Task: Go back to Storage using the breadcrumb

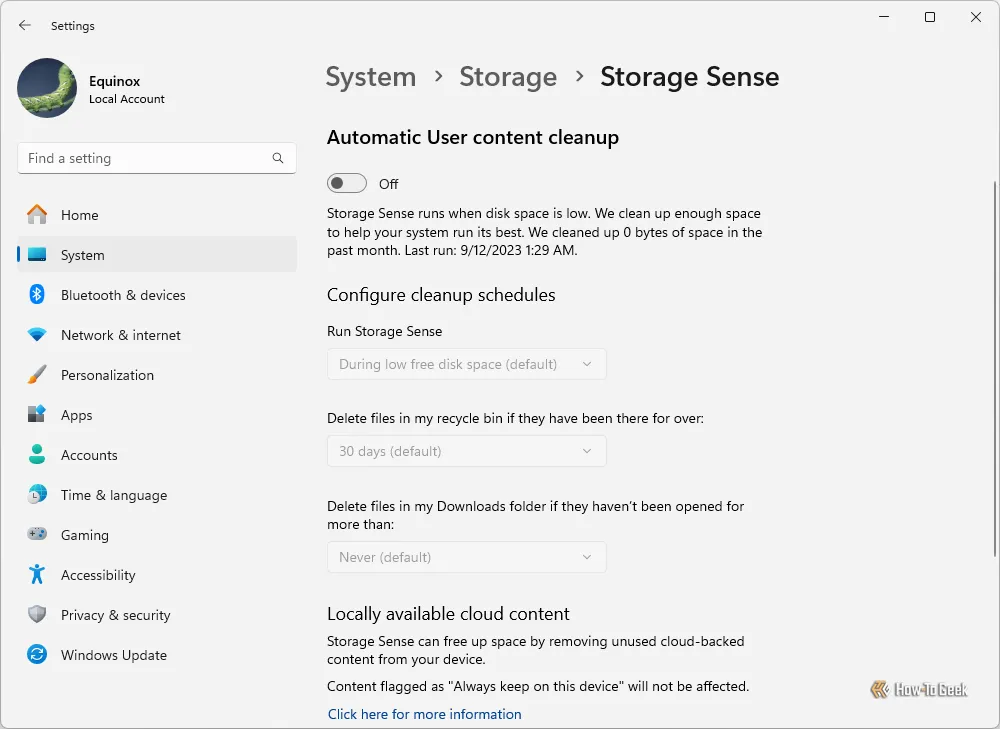Action: pyautogui.click(x=508, y=76)
